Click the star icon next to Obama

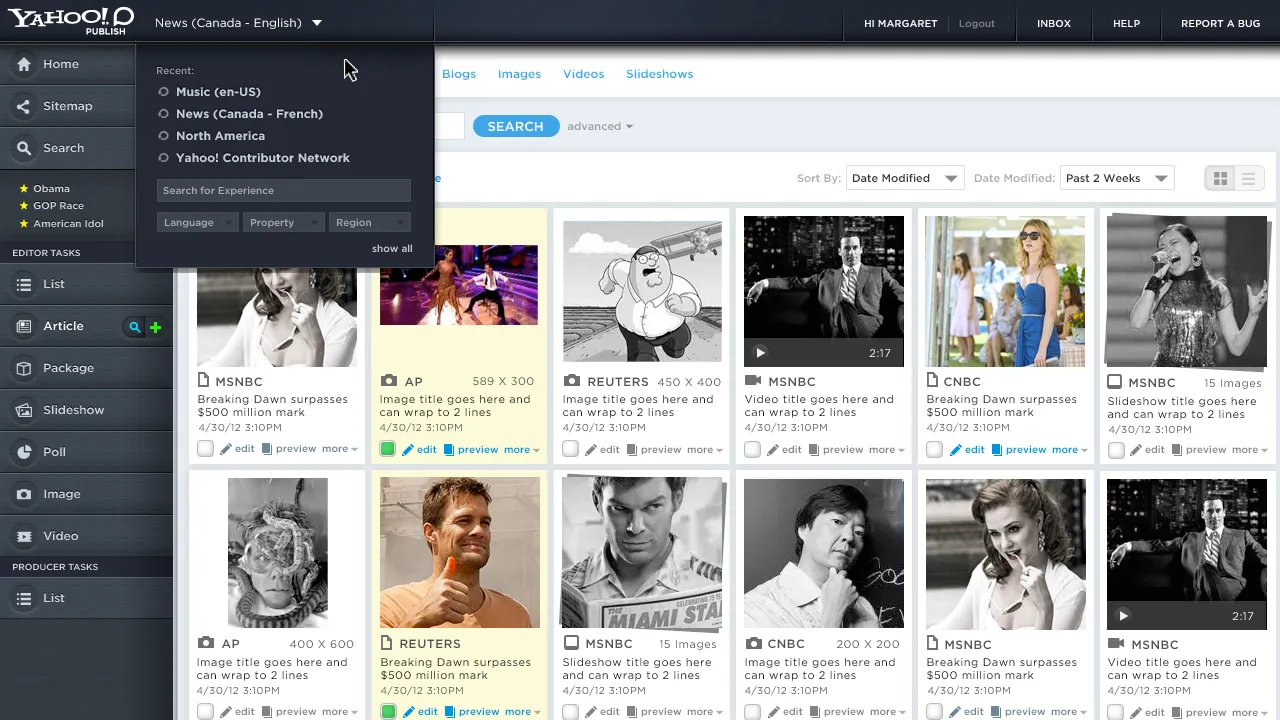coord(24,188)
